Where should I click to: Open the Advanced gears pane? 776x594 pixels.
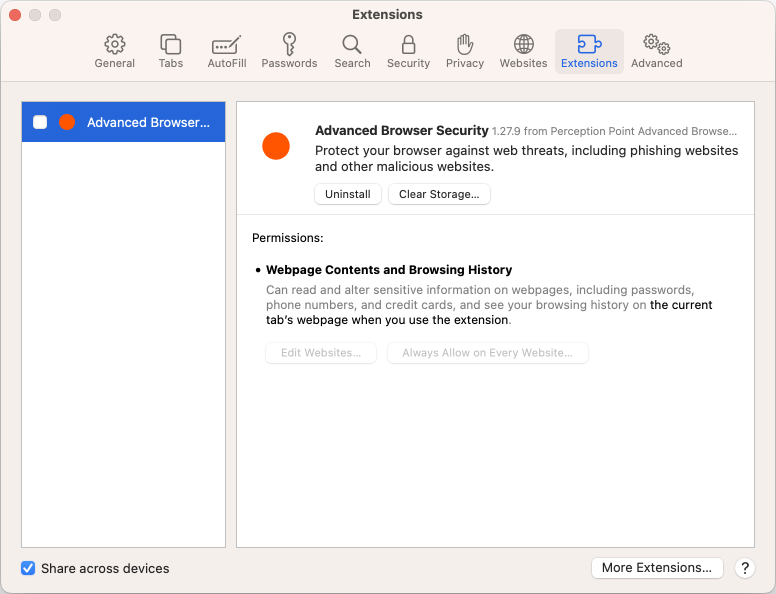tap(656, 51)
